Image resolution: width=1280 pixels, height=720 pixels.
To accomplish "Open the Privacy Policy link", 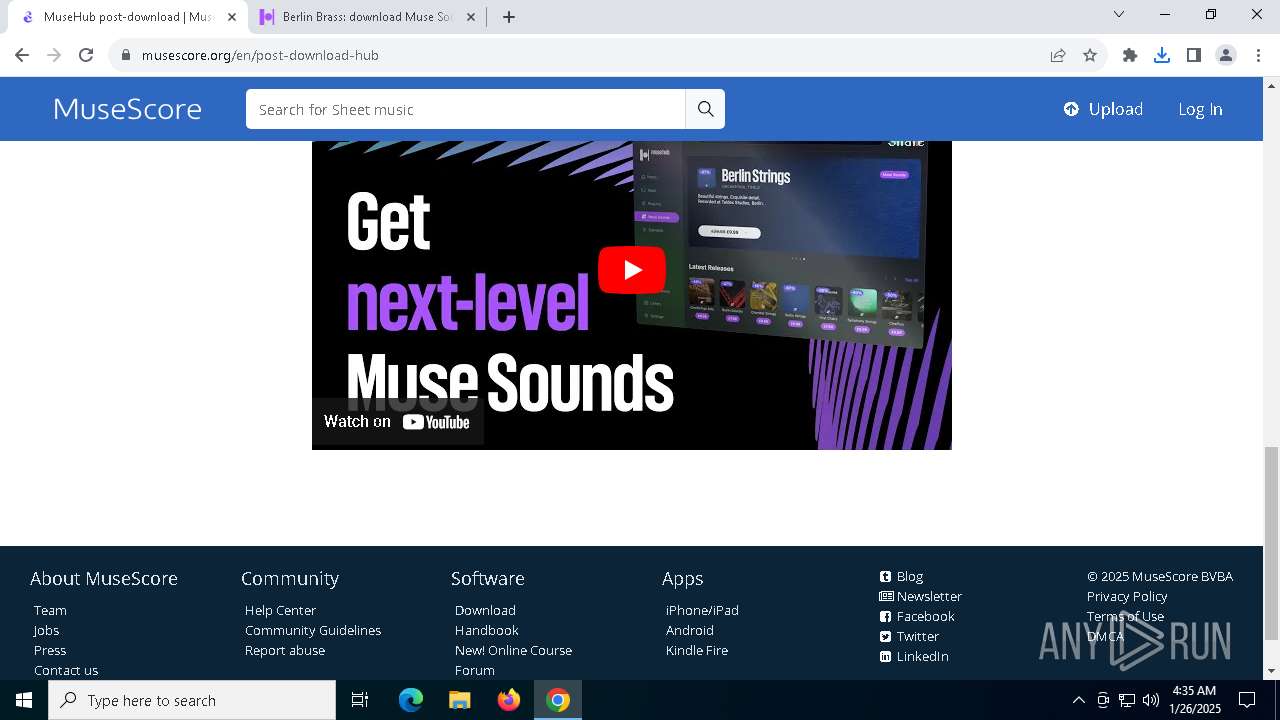I will 1127,596.
